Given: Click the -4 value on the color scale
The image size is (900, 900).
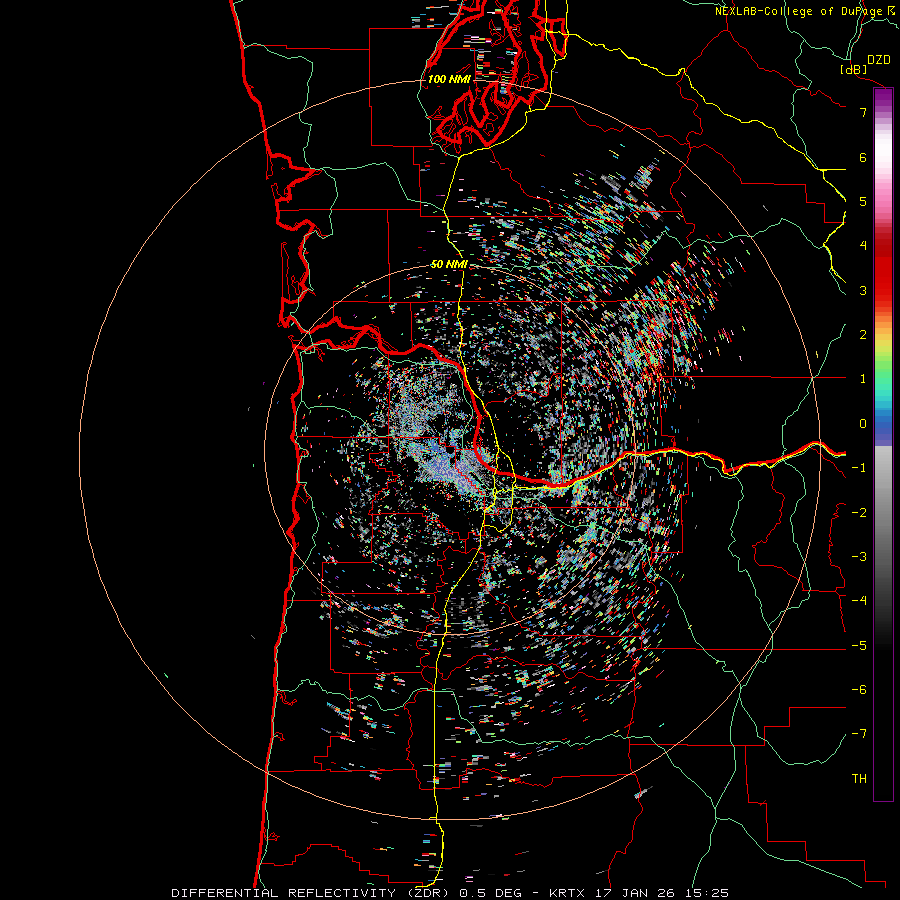Looking at the screenshot, I should pos(859,601).
